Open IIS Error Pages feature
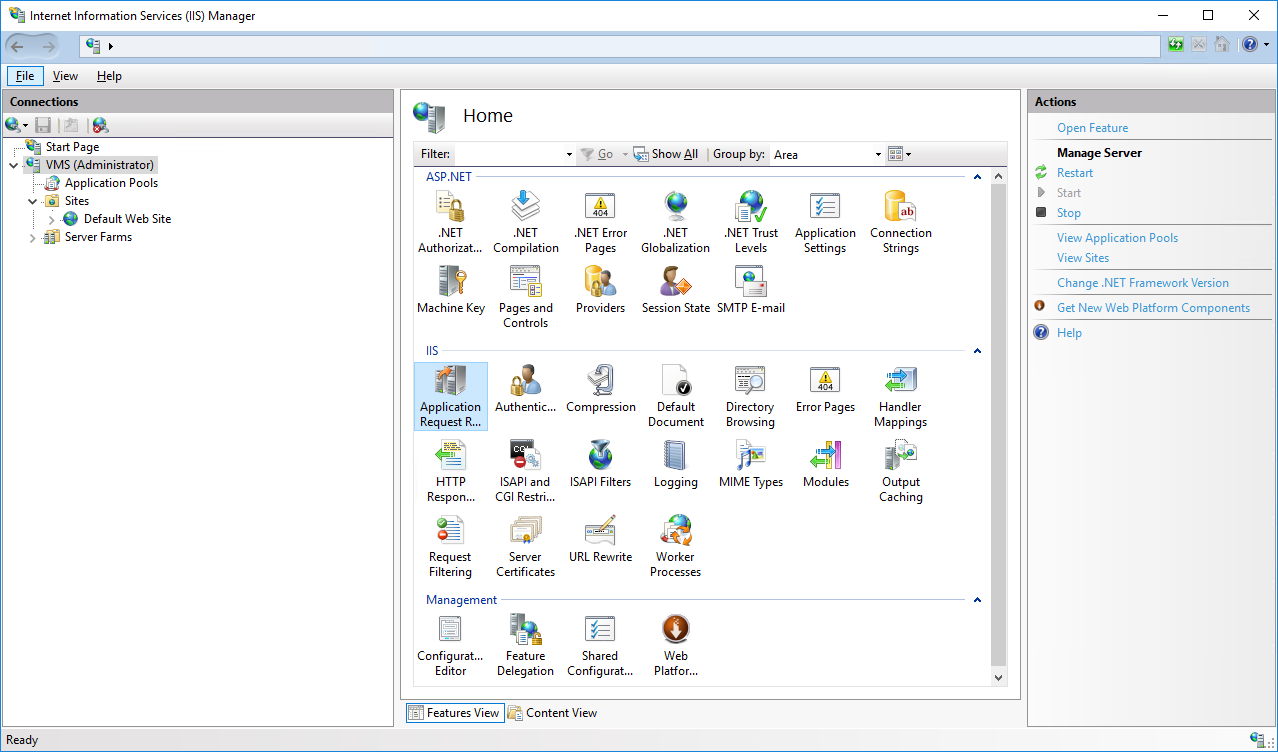The width and height of the screenshot is (1278, 752). pyautogui.click(x=825, y=388)
